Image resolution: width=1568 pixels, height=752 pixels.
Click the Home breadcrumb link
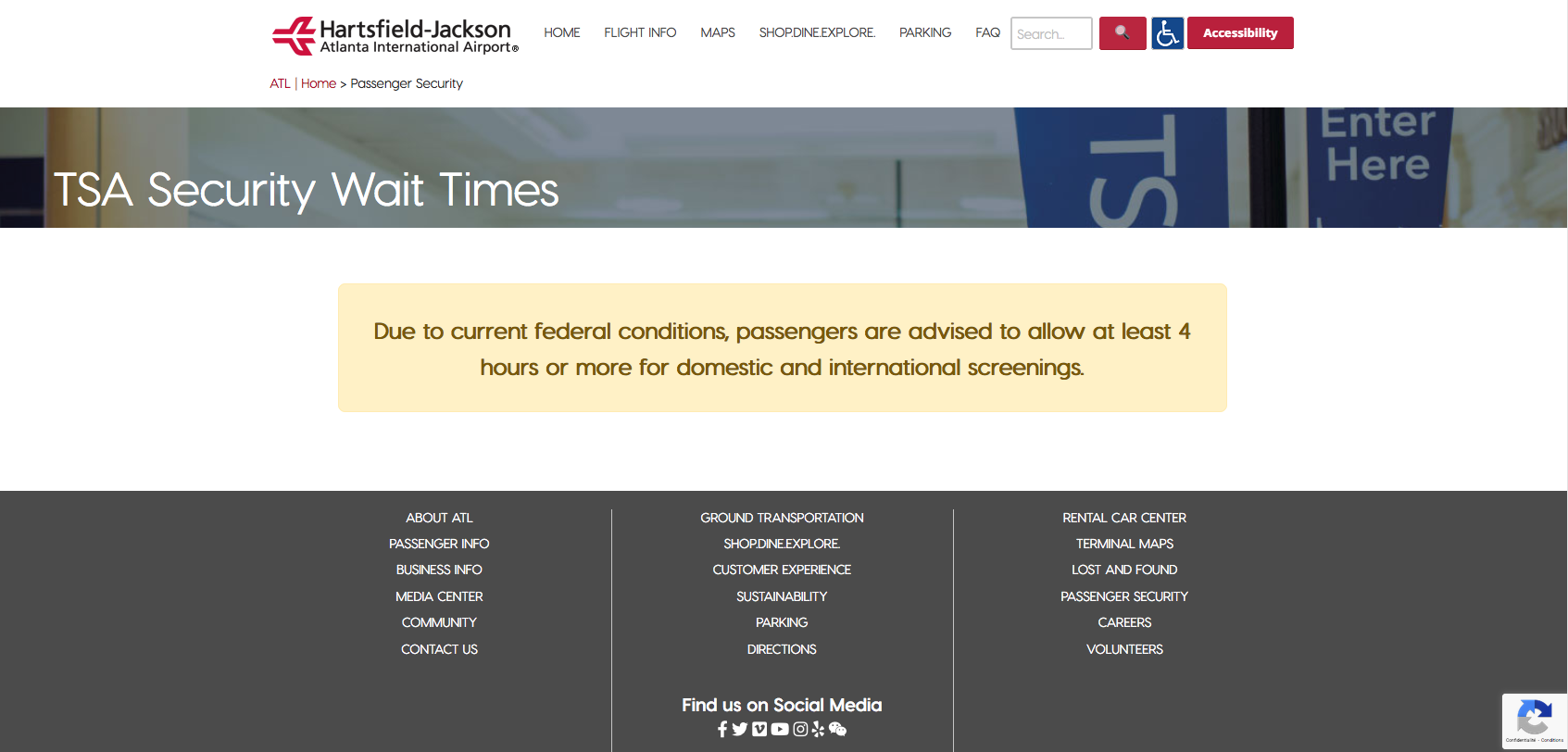[319, 83]
